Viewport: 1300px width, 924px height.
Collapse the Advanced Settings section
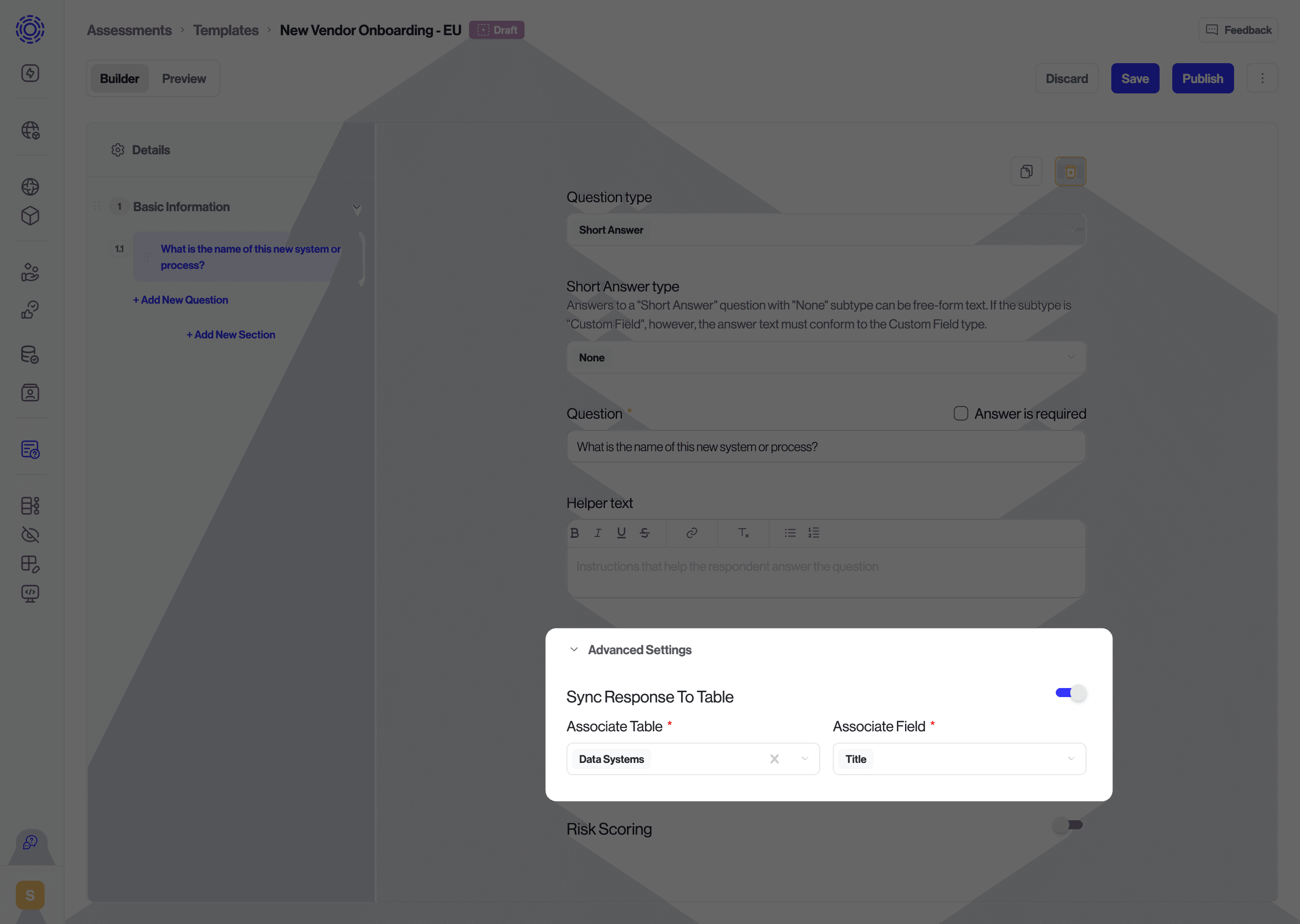coord(574,649)
